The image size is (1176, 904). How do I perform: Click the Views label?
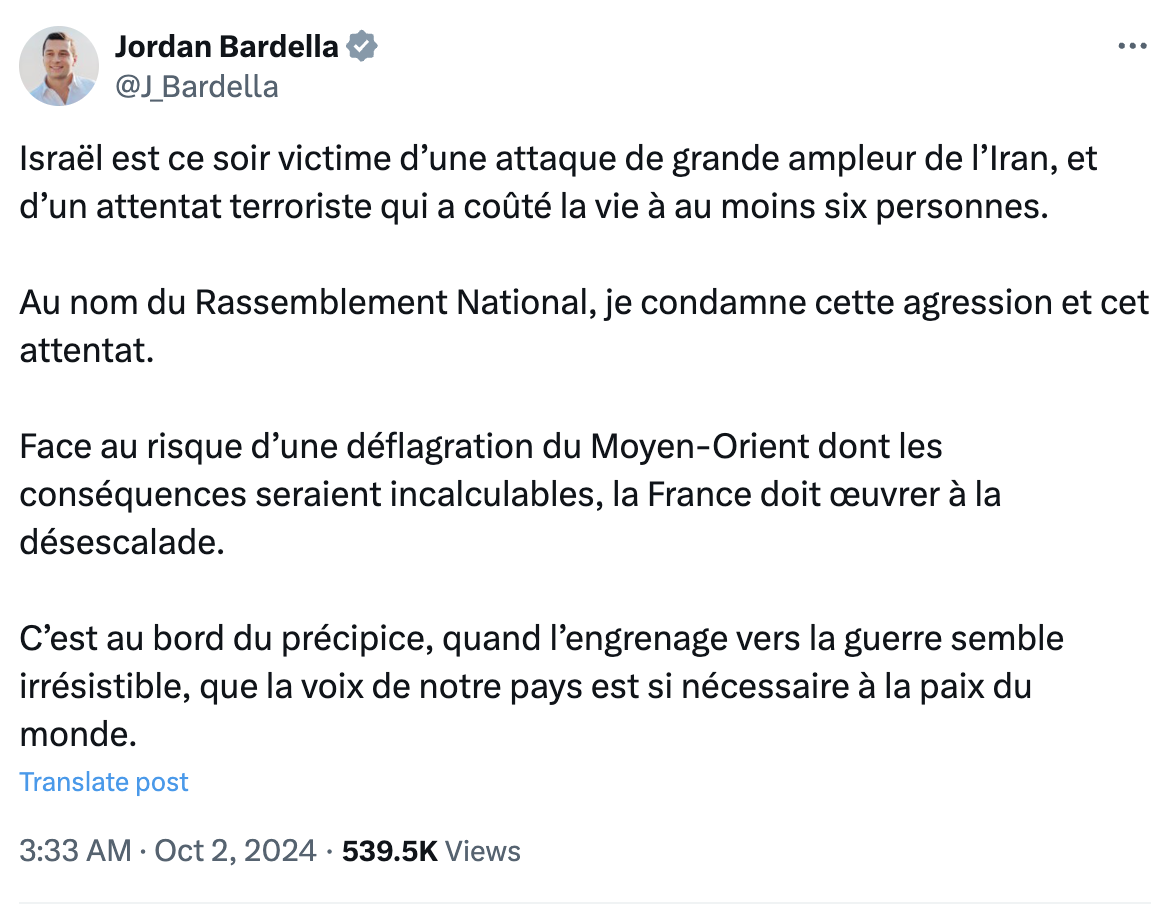pyautogui.click(x=483, y=851)
